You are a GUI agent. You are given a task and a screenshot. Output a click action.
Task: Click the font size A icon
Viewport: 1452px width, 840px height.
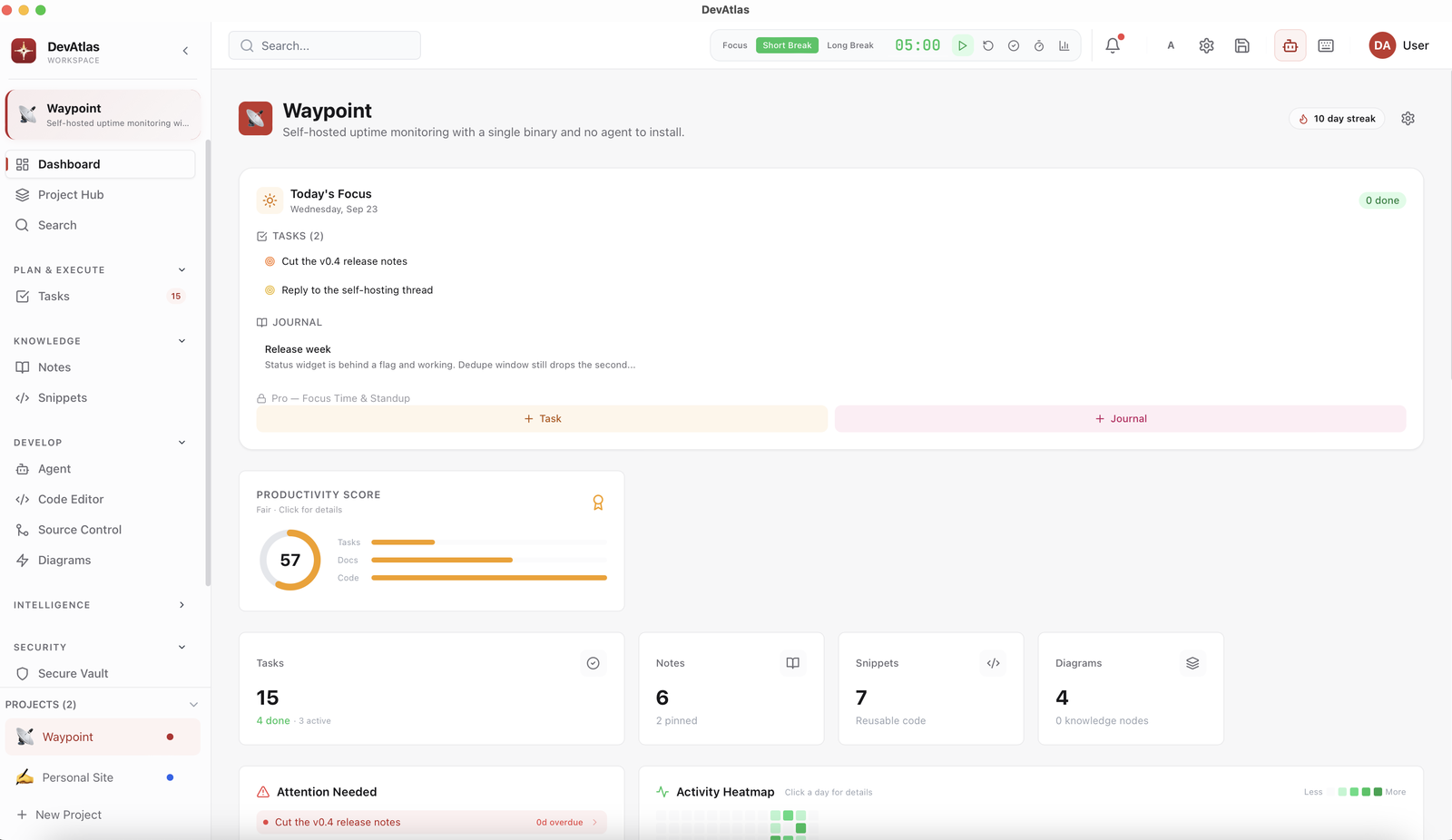click(1171, 45)
